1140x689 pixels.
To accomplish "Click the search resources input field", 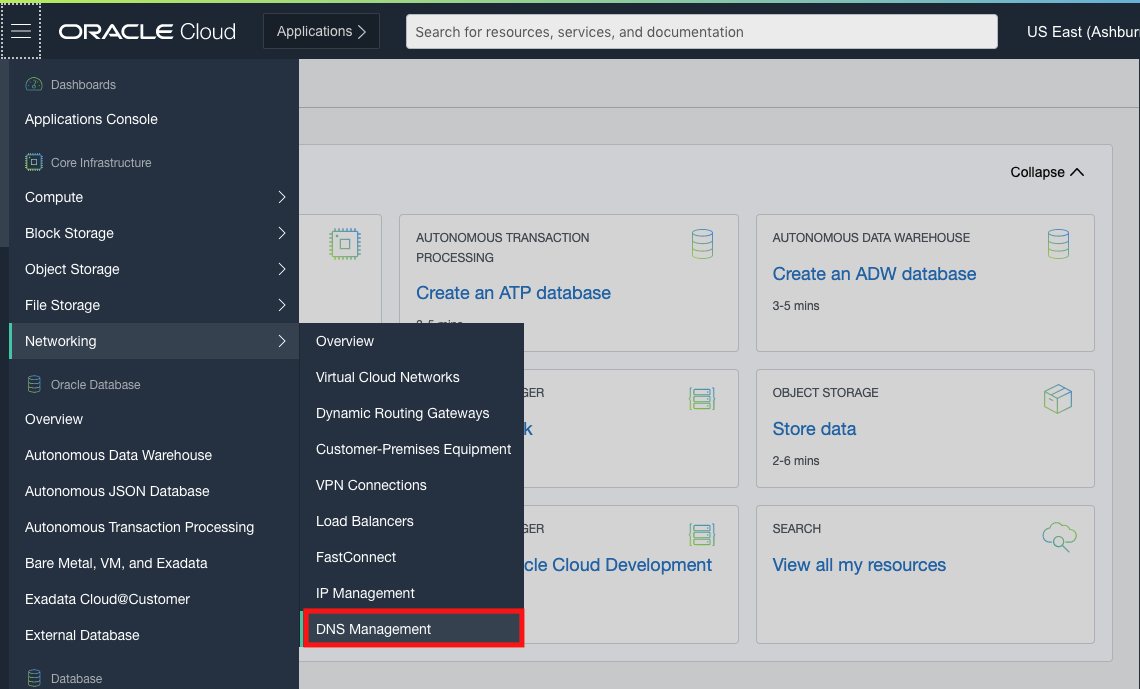I will point(700,31).
